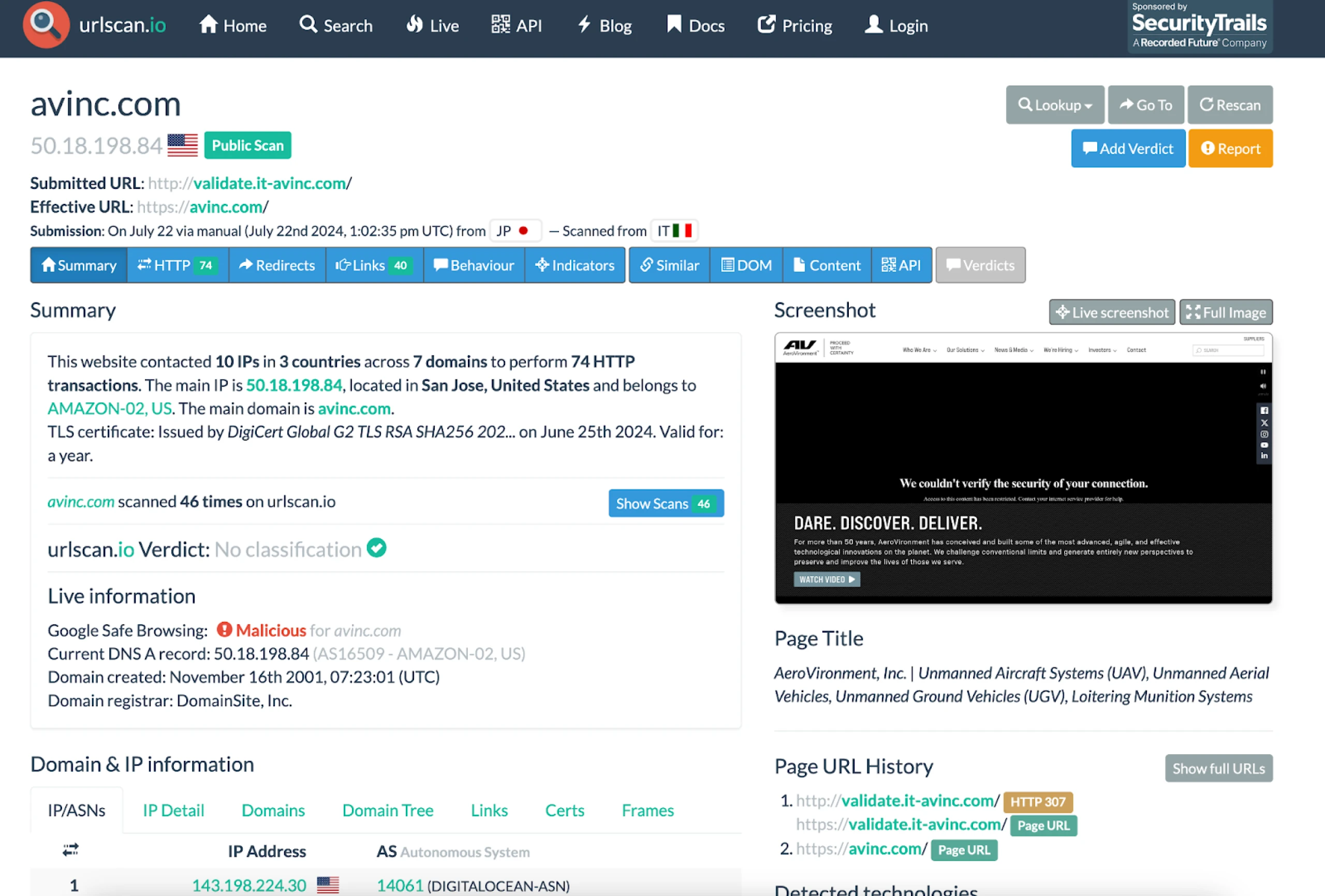Open IP address 143.198.224.30
Screen dimensions: 1325x896
[249, 885]
